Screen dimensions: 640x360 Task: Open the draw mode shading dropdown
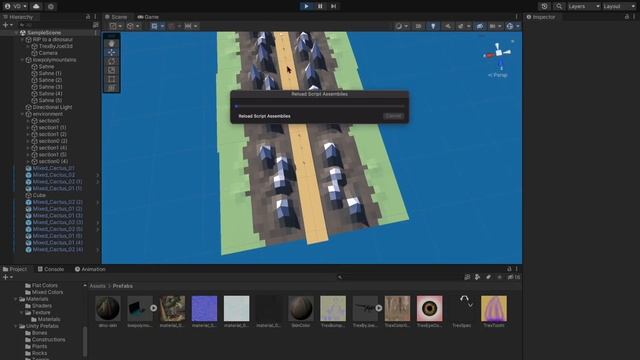(x=402, y=26)
